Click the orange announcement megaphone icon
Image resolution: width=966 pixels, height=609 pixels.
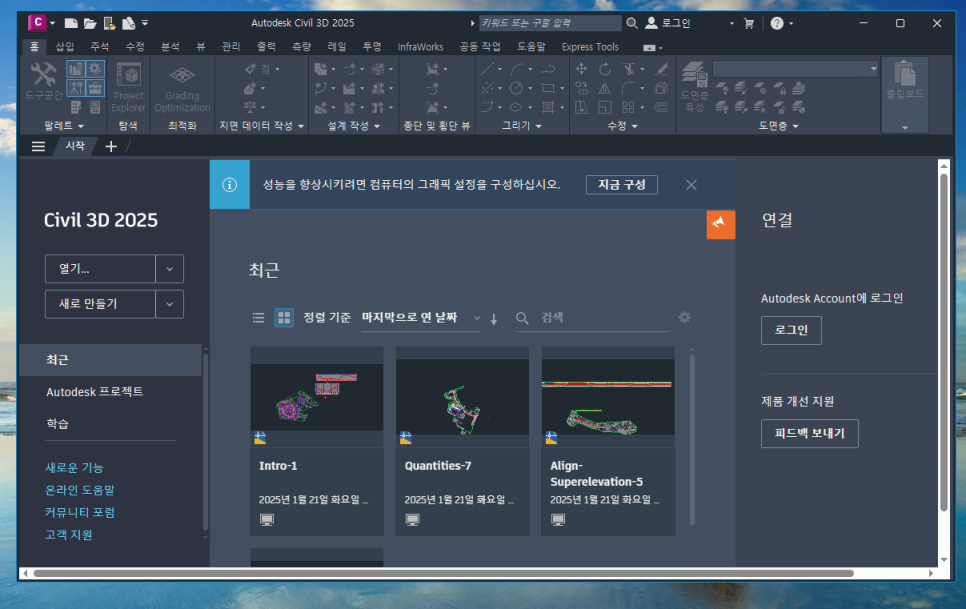[x=720, y=224]
